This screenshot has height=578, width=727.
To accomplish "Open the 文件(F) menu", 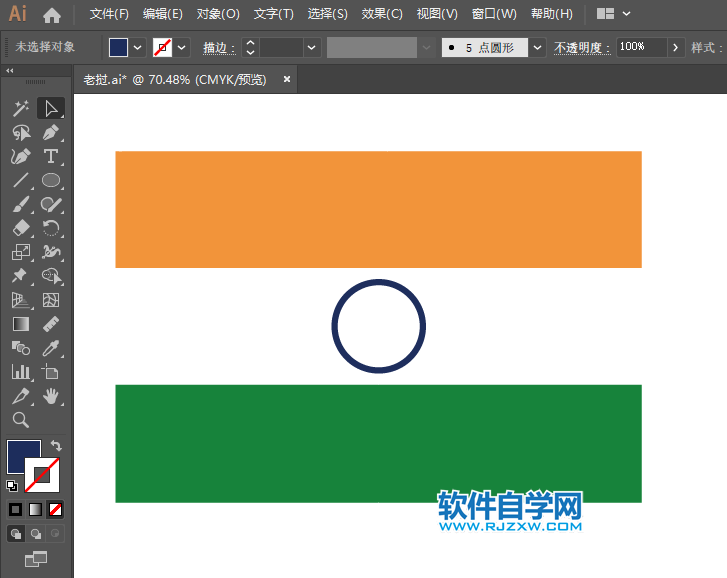I will pos(109,14).
